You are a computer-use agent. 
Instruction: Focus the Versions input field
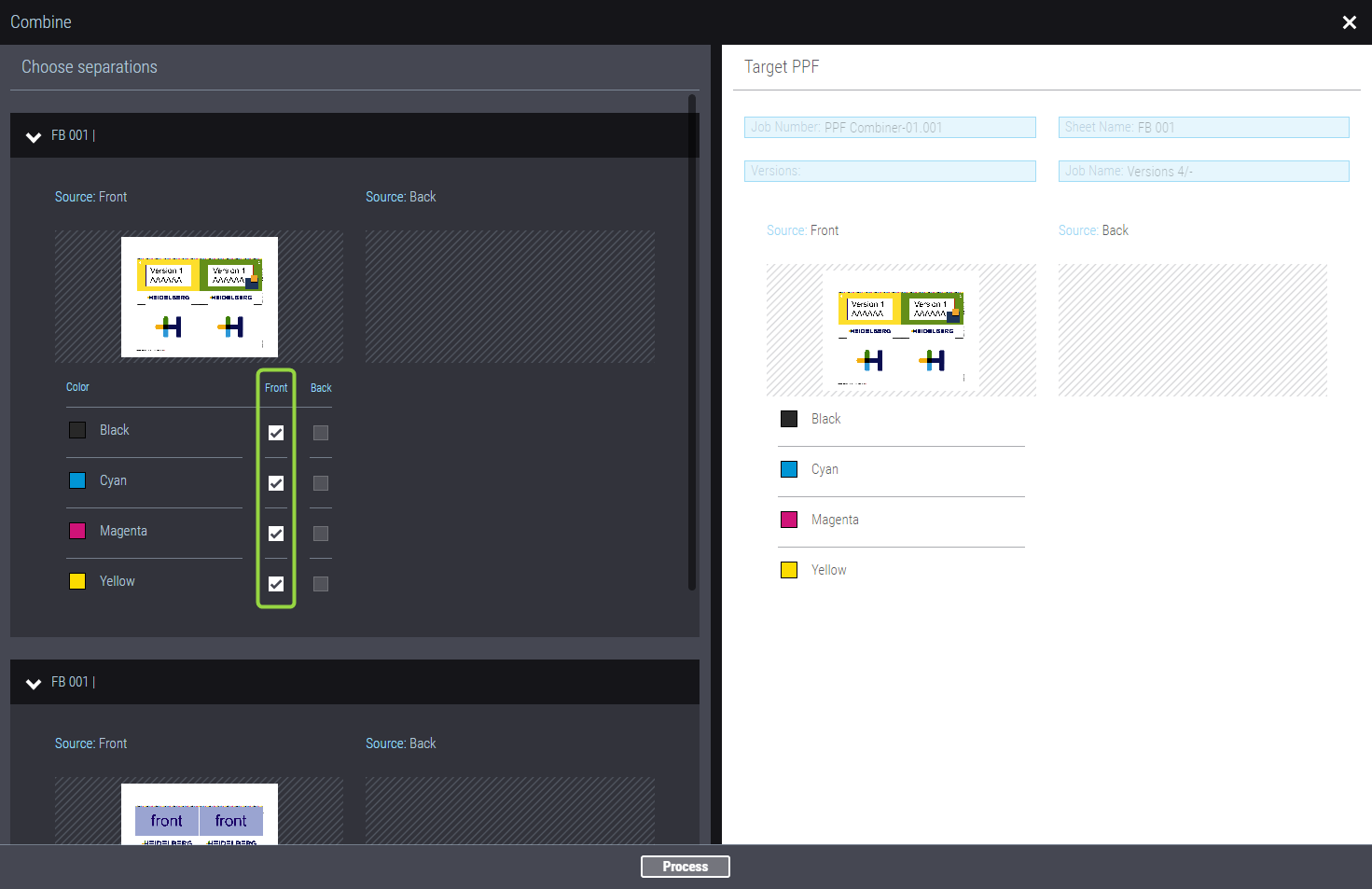coord(890,172)
